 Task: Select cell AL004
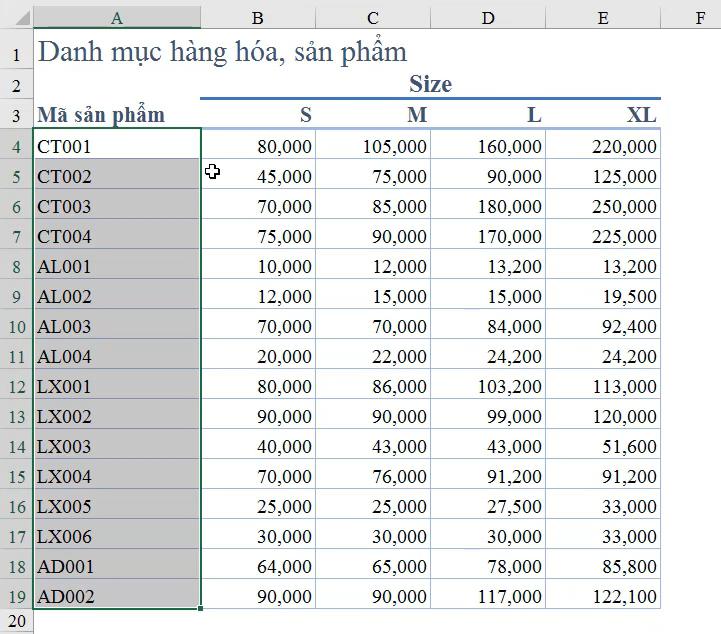click(117, 356)
